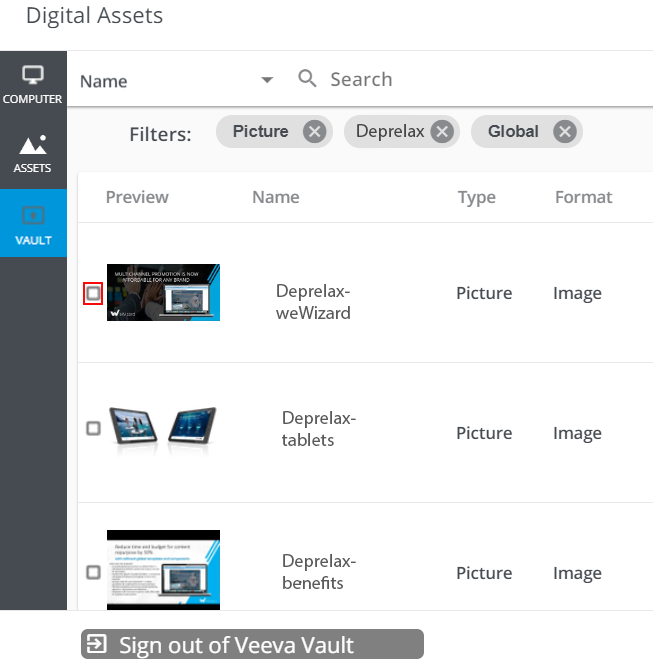Open the Assets sidebar section
Viewport: 653px width, 667px height.
coord(32,153)
